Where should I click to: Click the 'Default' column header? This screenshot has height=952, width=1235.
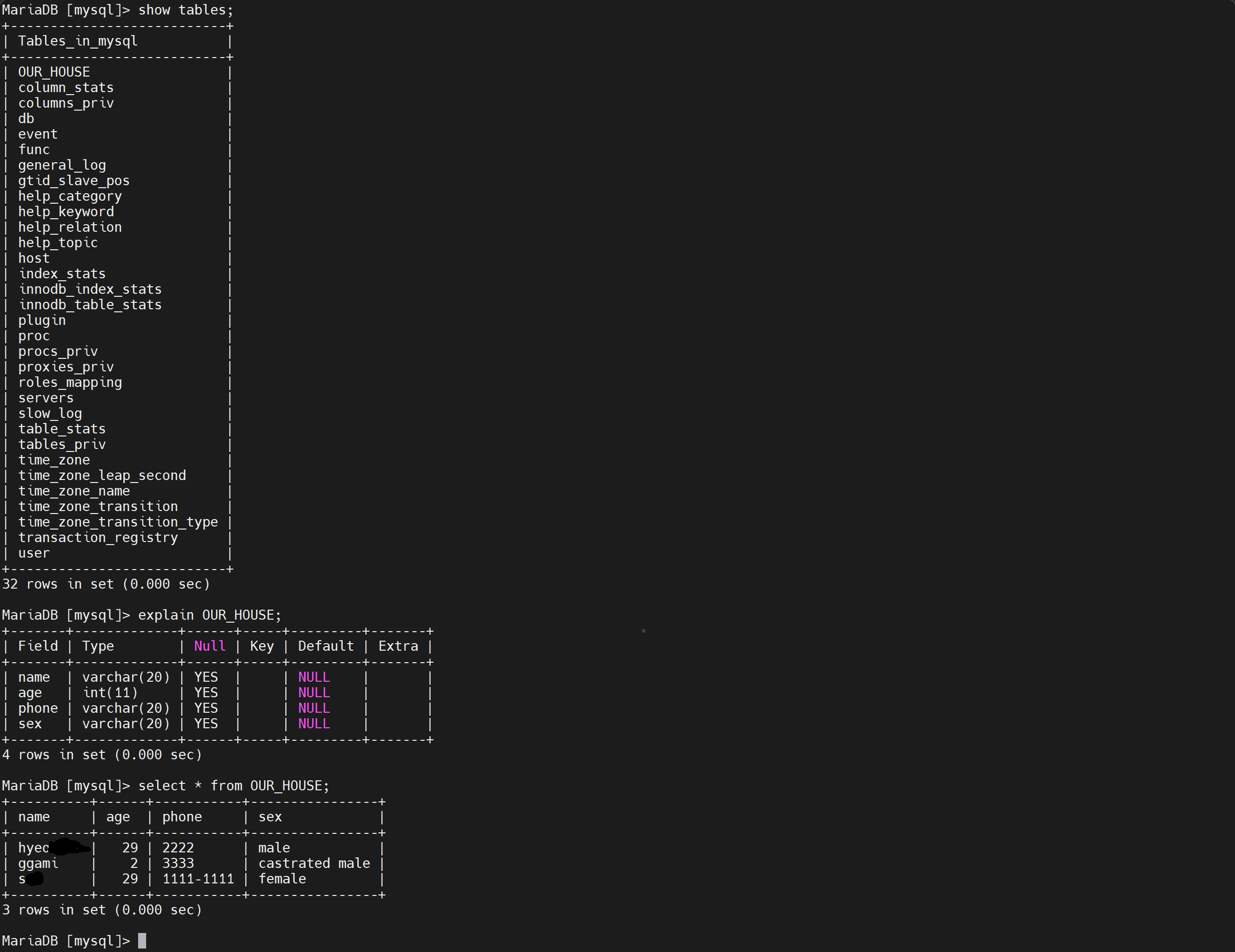coord(326,647)
